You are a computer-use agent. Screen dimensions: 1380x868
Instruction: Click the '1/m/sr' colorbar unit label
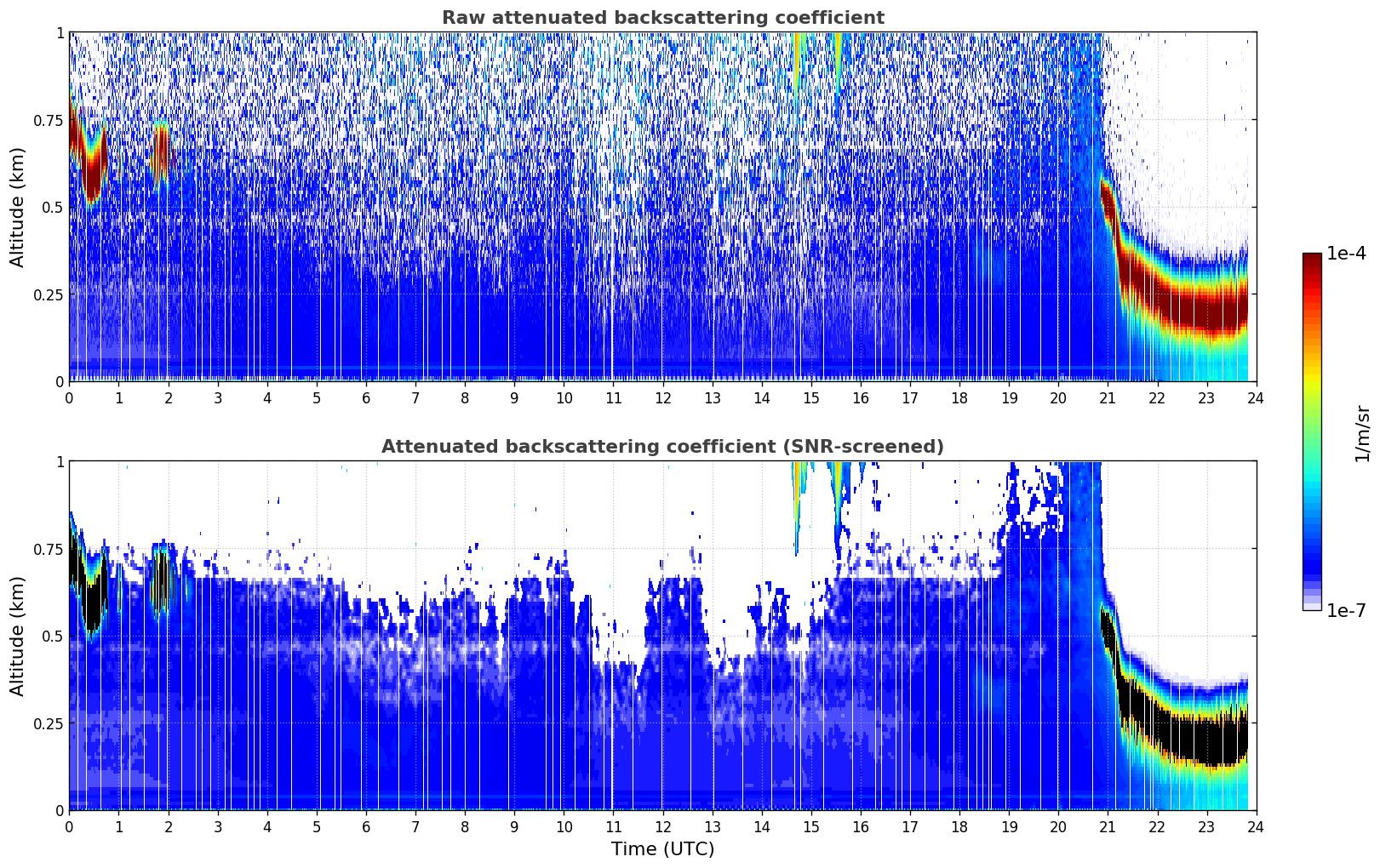pyautogui.click(x=1362, y=433)
